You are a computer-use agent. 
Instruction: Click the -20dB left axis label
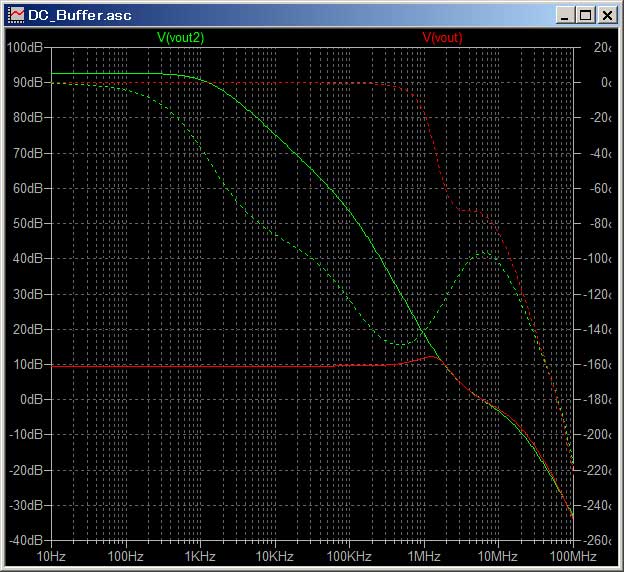26,470
